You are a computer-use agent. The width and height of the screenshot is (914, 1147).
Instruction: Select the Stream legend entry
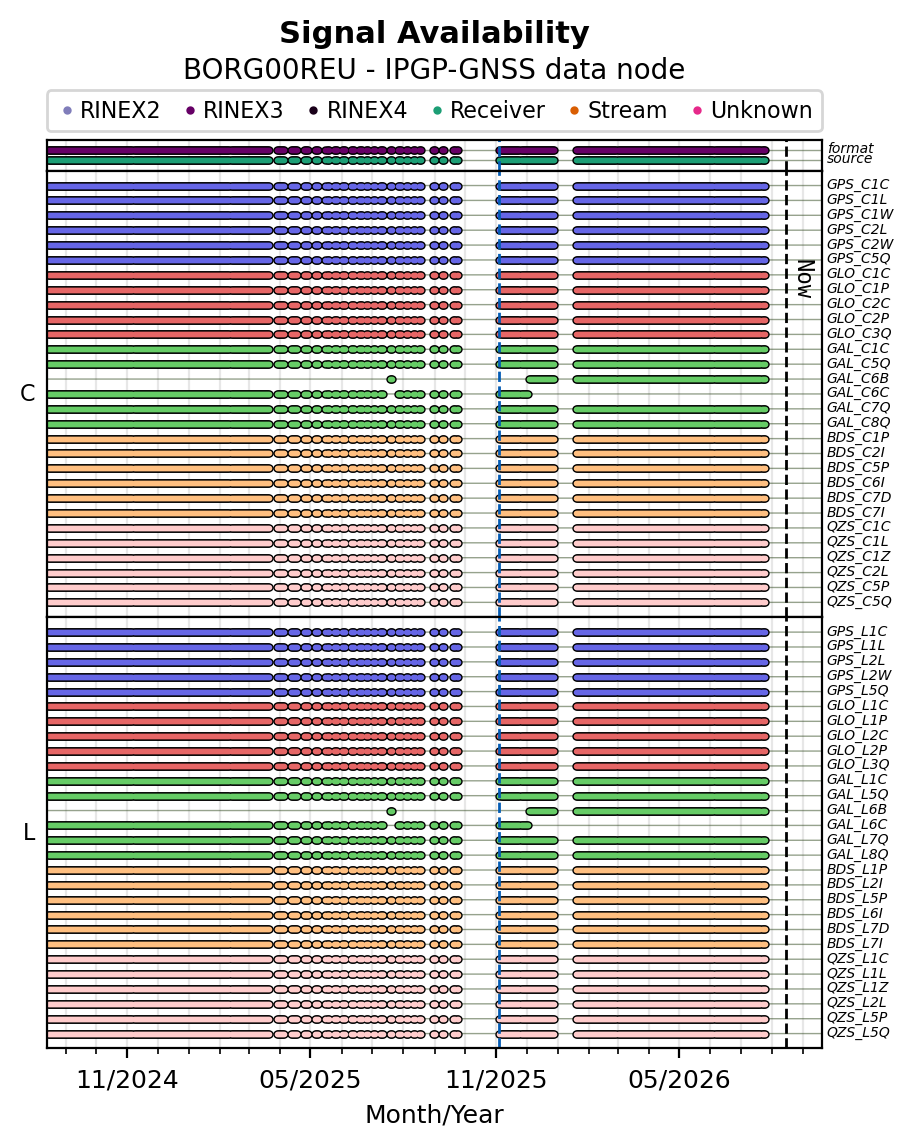click(x=618, y=111)
